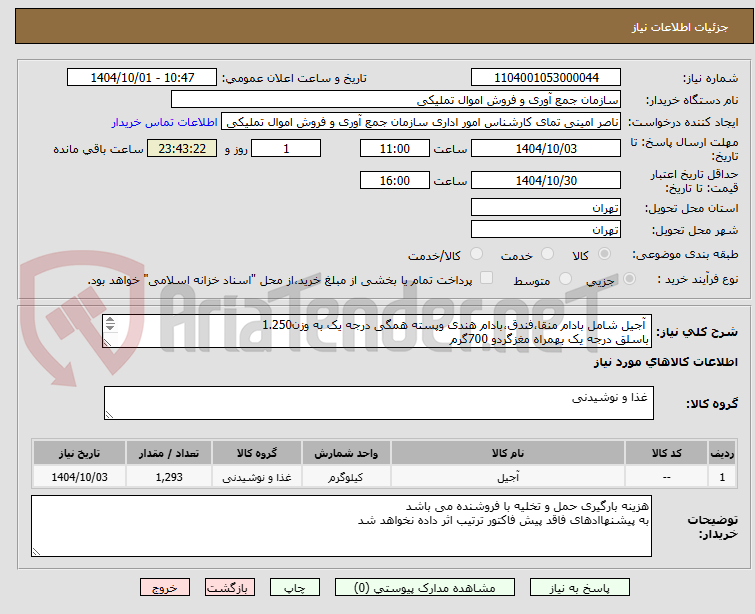Screen dimensions: 755x614
Task: Click the کیلوگرم unit cell
Action: (x=346, y=477)
